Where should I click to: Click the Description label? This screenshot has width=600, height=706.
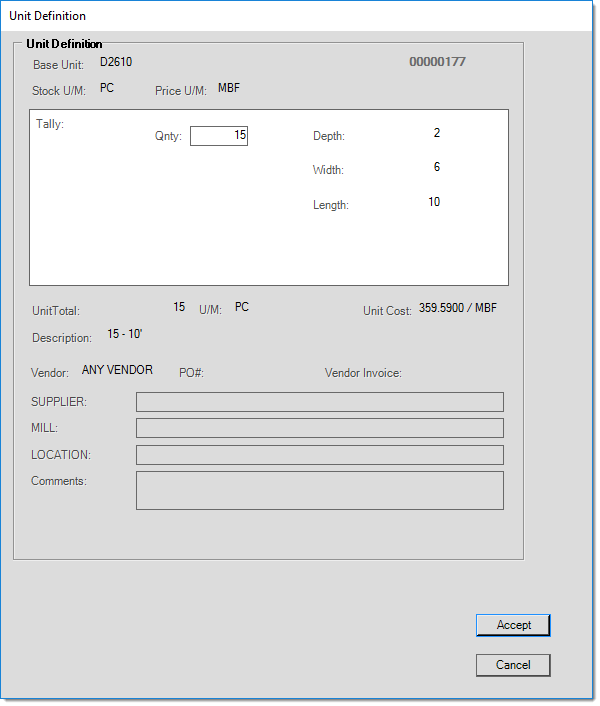coord(62,338)
